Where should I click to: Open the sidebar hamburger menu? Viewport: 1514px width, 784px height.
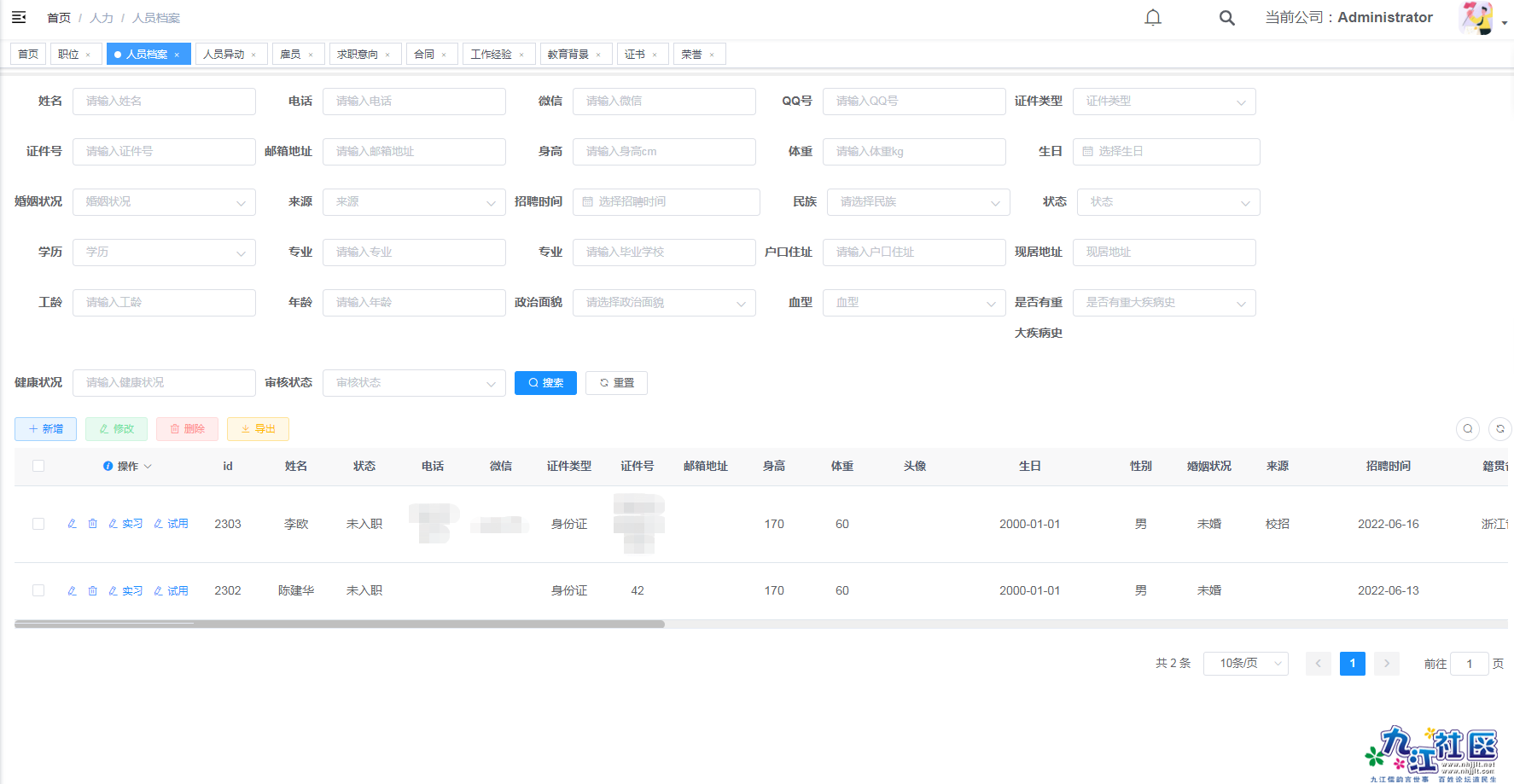(18, 17)
